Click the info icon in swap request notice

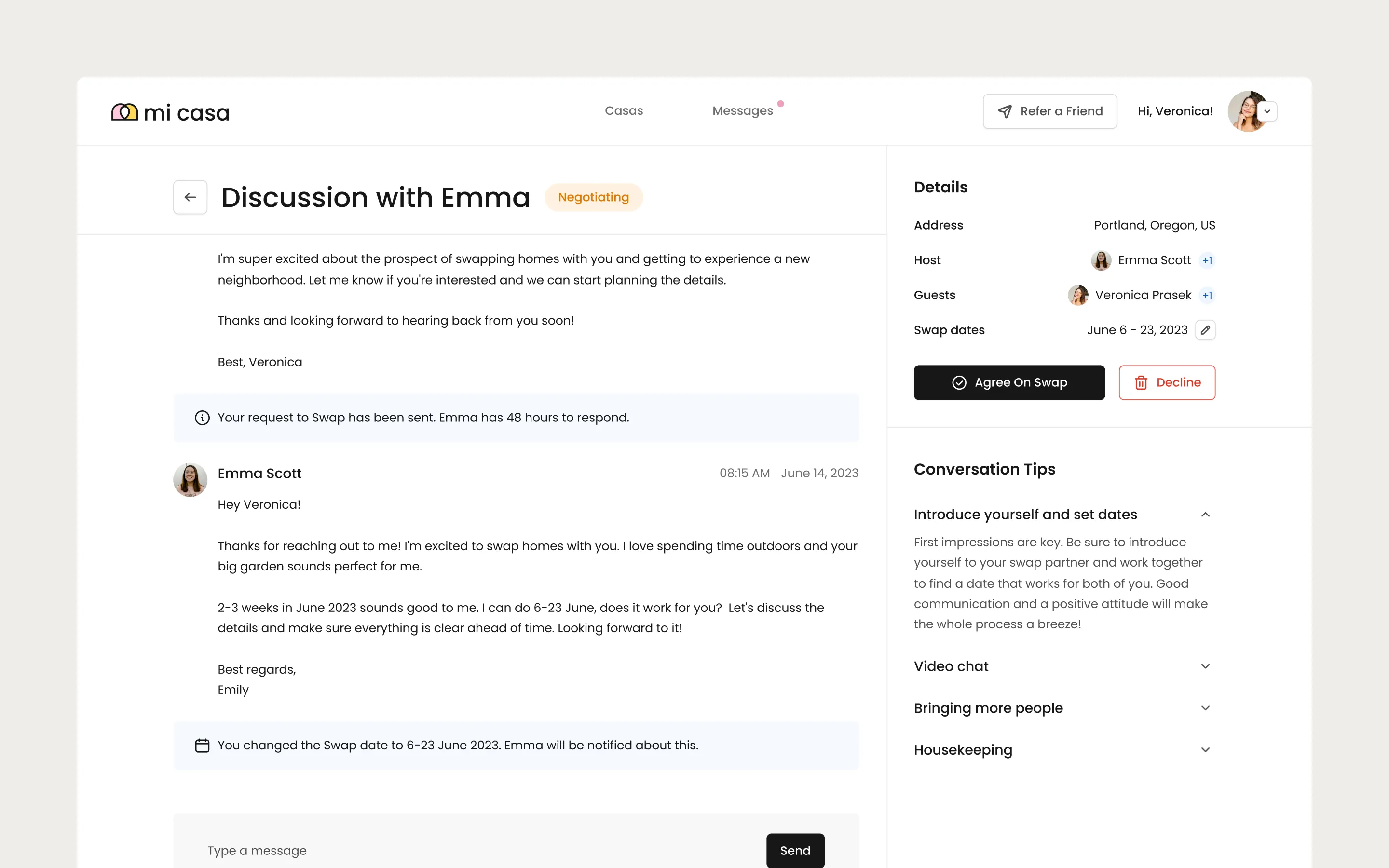202,417
